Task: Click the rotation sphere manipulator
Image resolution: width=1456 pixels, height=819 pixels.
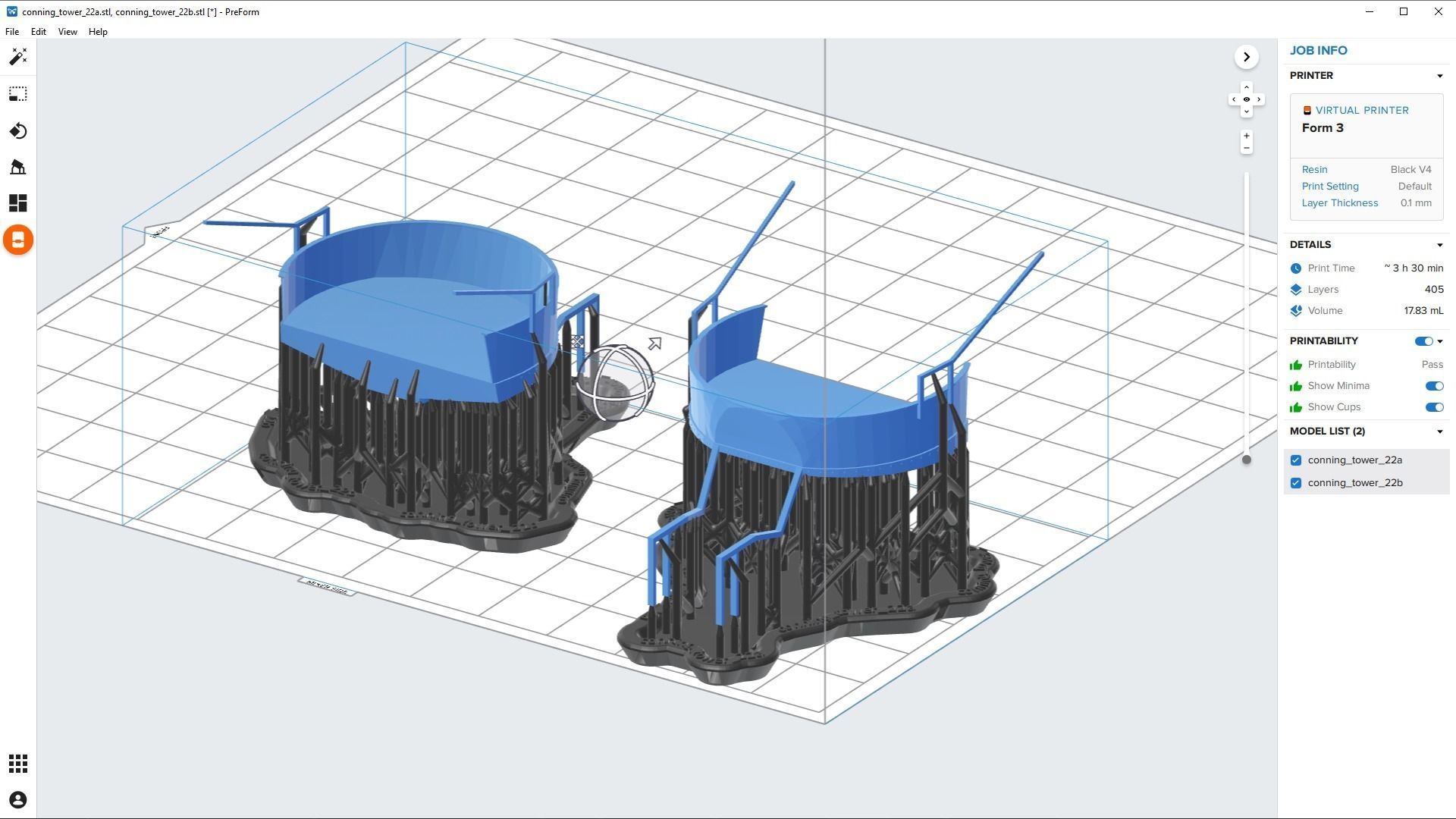Action: tap(615, 383)
